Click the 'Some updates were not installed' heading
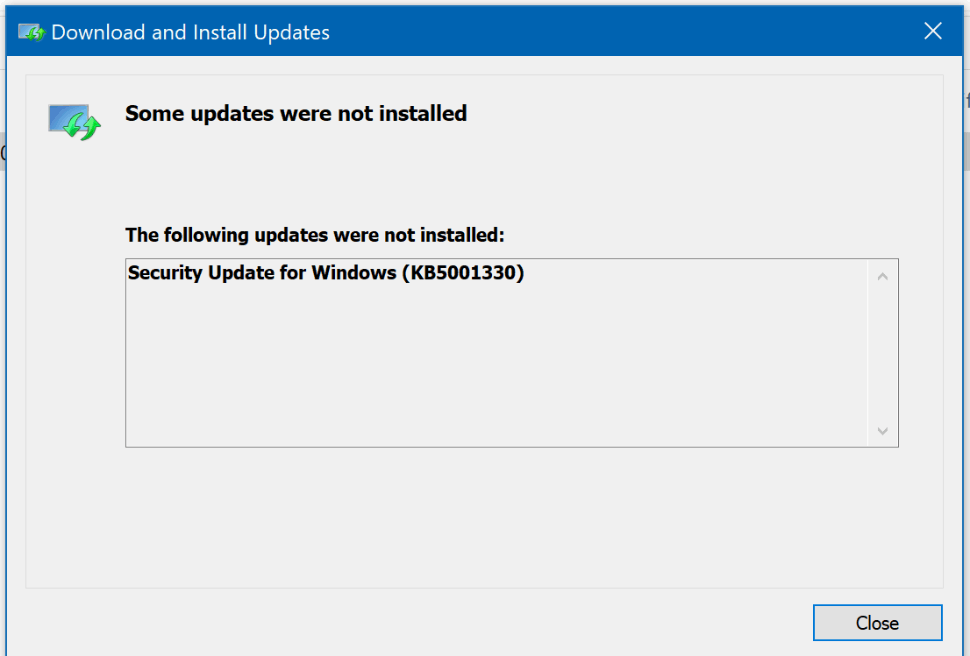 coord(296,114)
